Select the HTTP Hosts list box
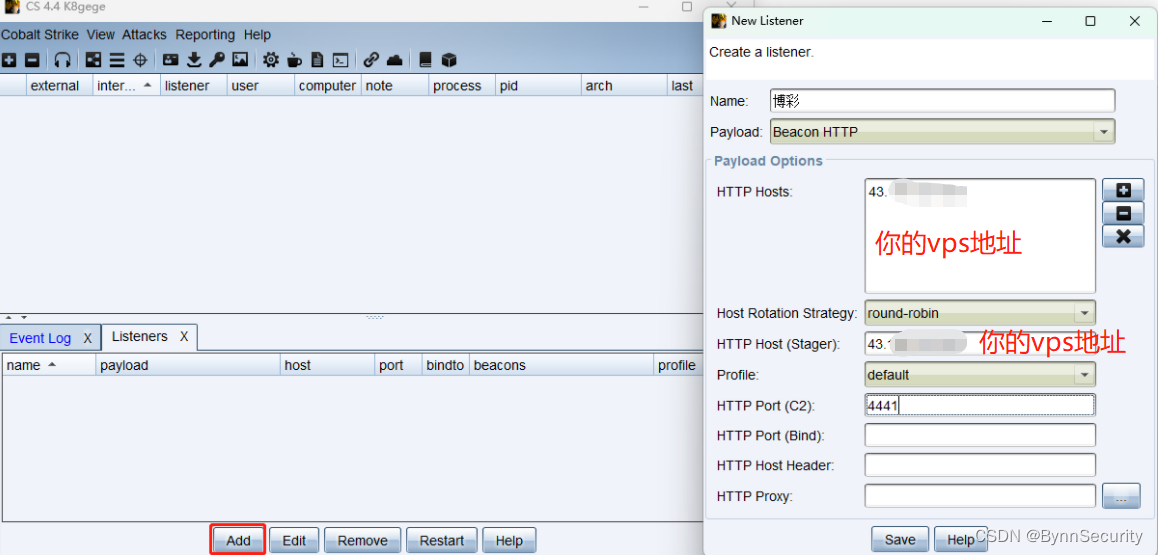1158x555 pixels. point(980,236)
